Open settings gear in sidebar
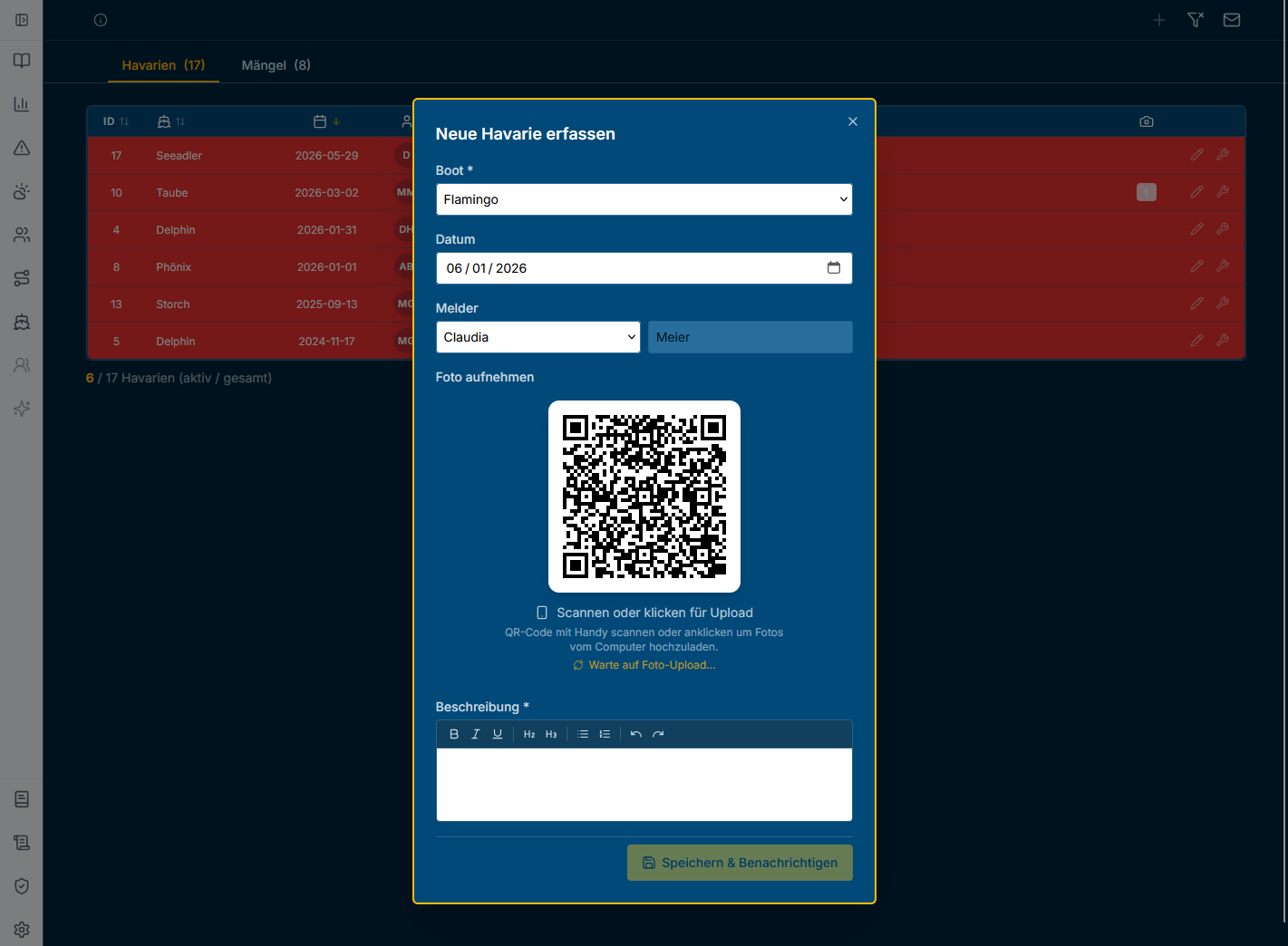This screenshot has height=946, width=1288. click(x=22, y=930)
